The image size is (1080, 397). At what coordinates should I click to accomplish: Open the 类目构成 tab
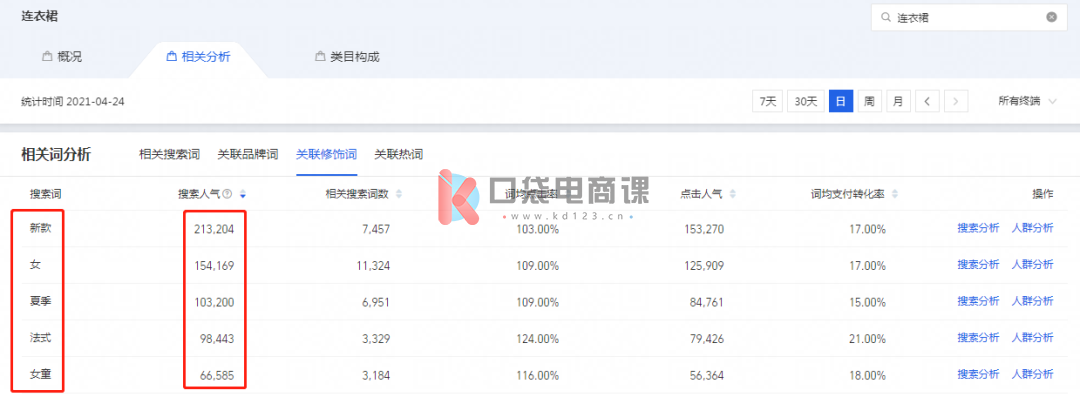(x=348, y=57)
